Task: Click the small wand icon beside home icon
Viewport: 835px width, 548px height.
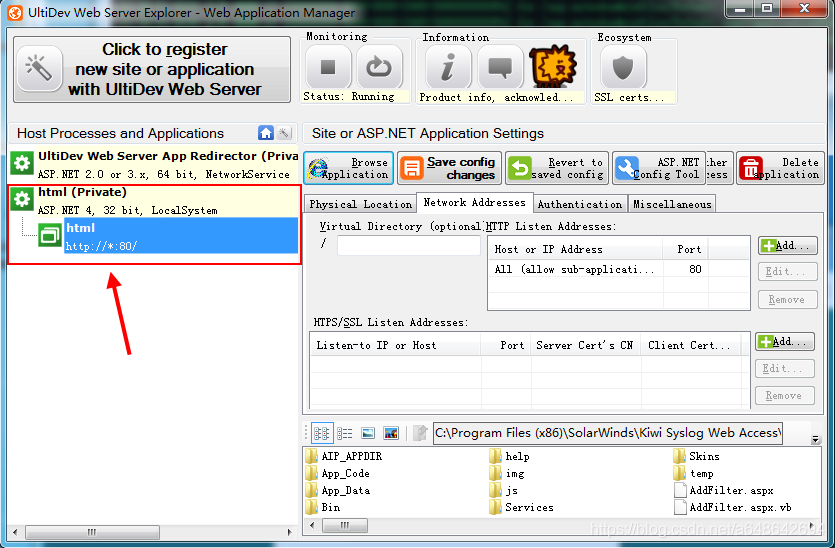Action: (x=284, y=133)
